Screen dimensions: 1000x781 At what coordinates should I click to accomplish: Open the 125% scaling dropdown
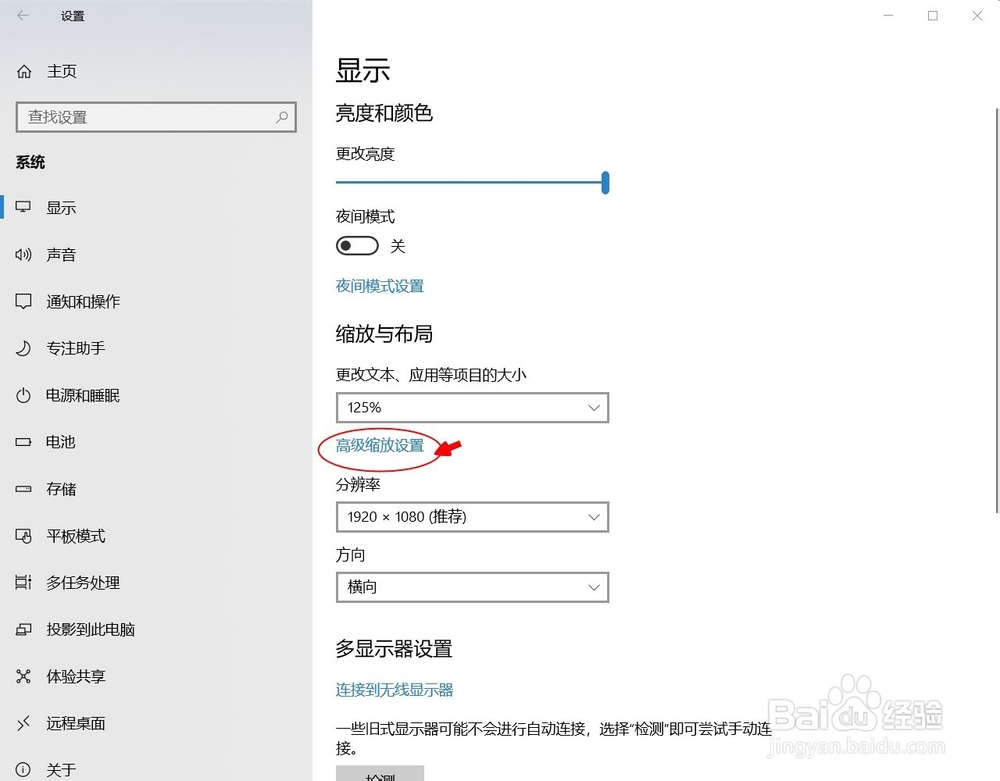[x=472, y=407]
